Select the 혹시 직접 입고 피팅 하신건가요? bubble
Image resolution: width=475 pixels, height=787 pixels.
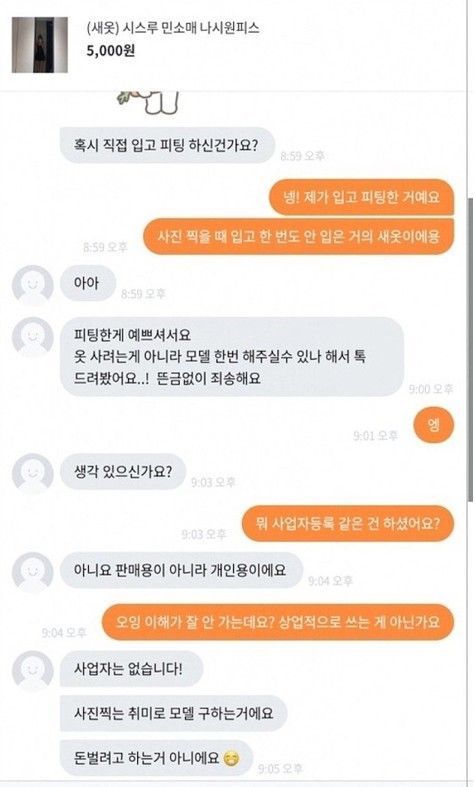tap(167, 146)
